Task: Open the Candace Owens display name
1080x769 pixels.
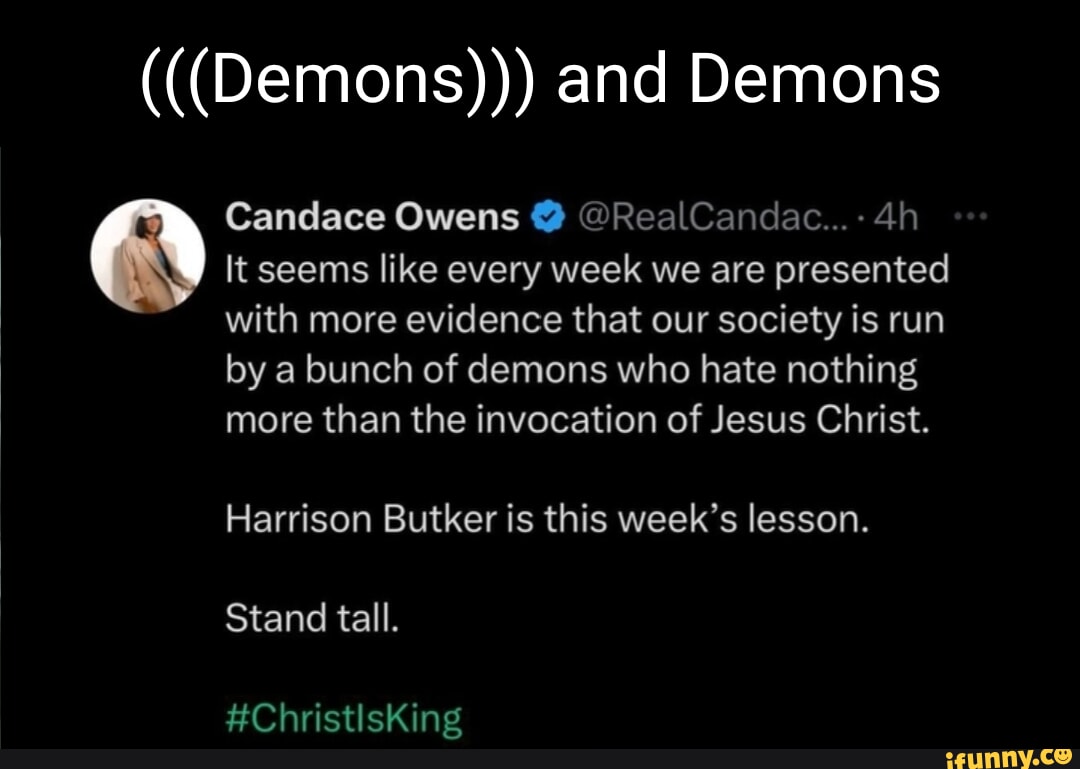Action: click(373, 217)
